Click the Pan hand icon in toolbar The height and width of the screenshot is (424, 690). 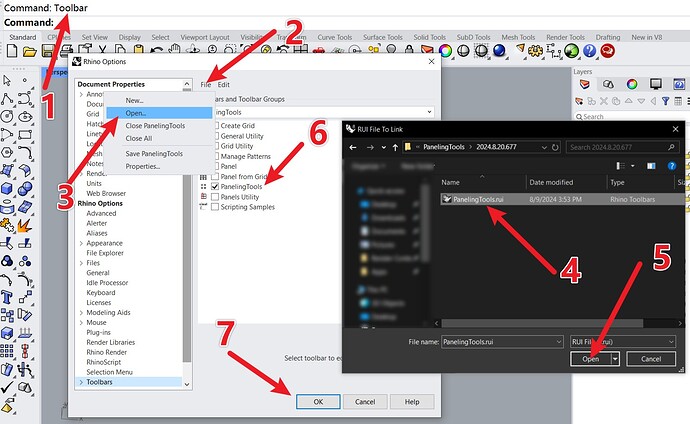(175, 50)
